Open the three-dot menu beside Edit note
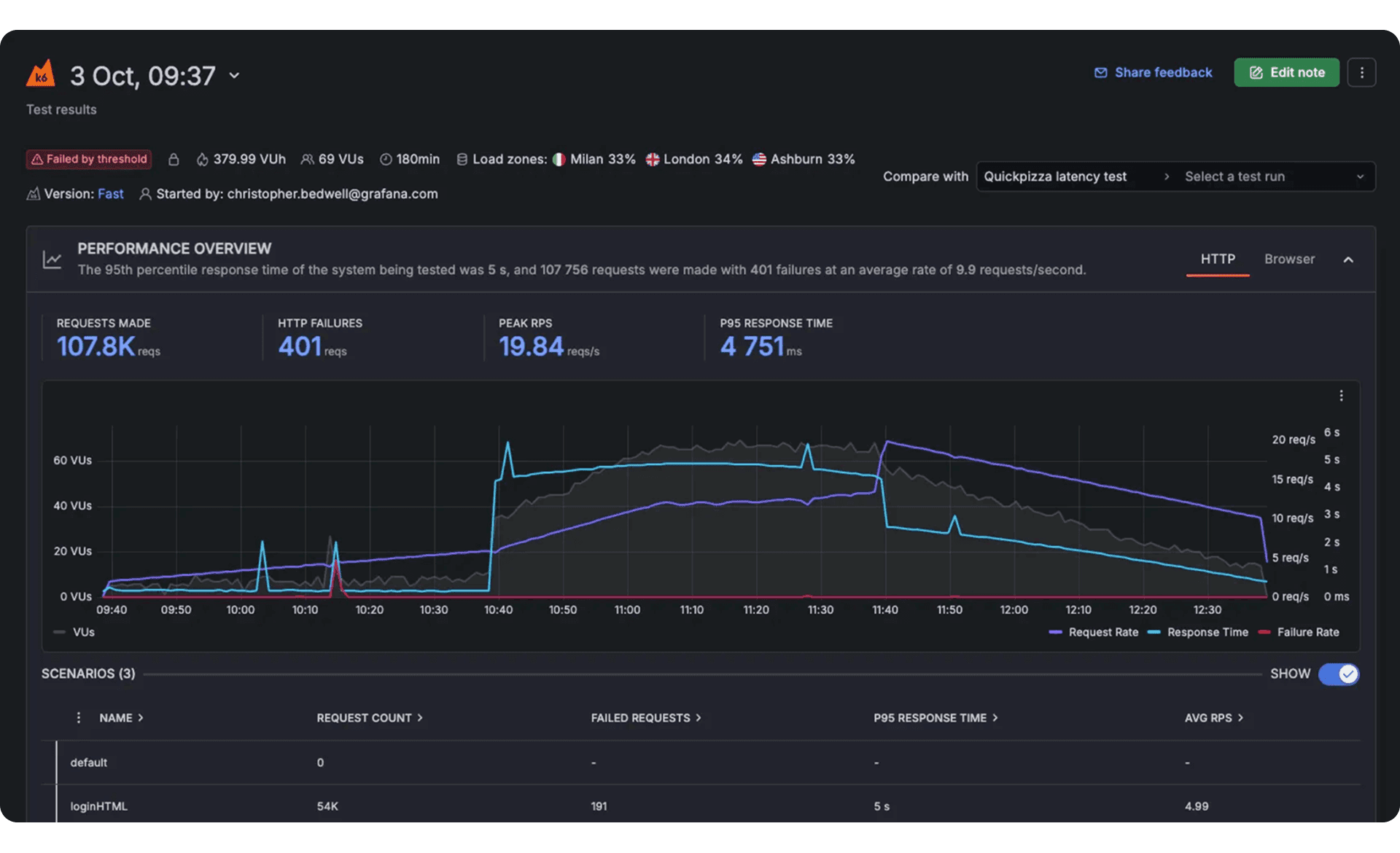This screenshot has width=1400, height=853. point(1361,73)
